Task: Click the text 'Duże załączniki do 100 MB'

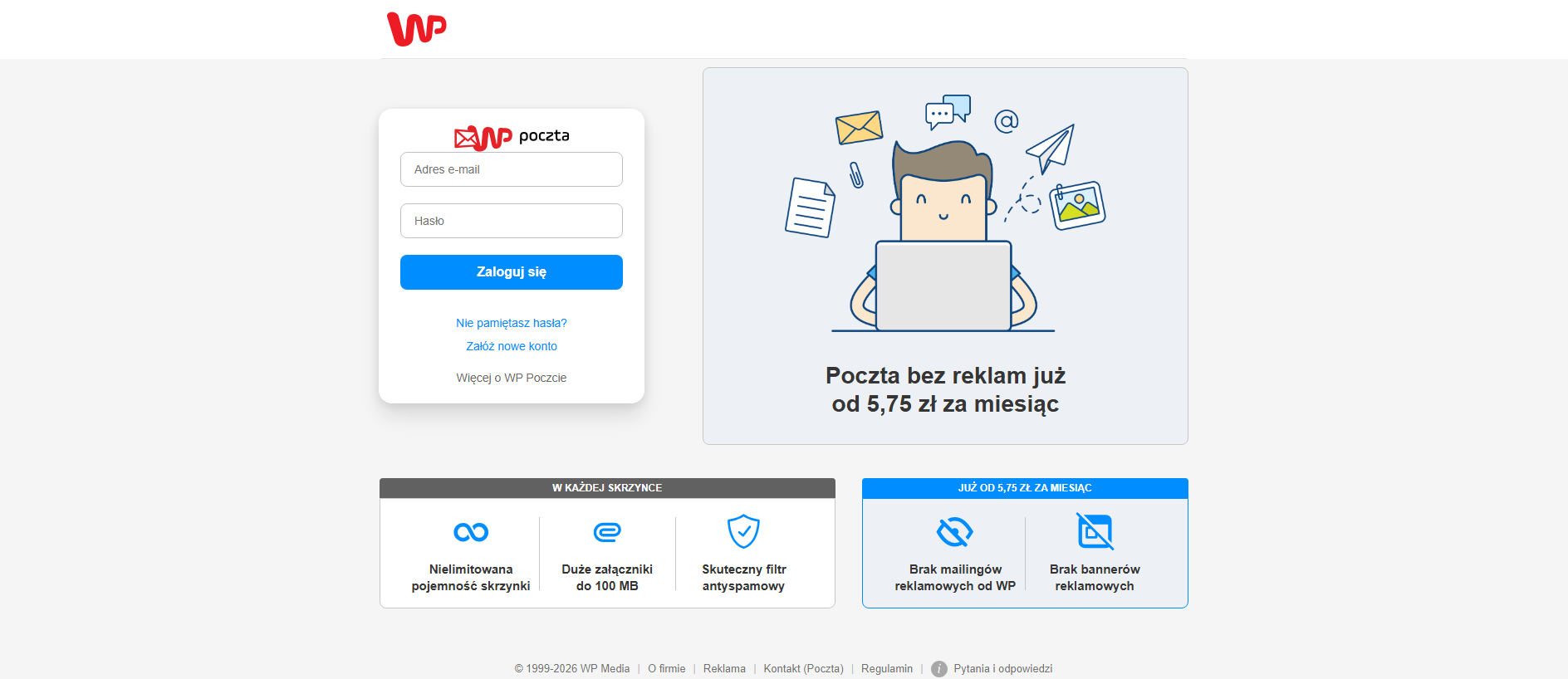Action: pyautogui.click(x=607, y=578)
